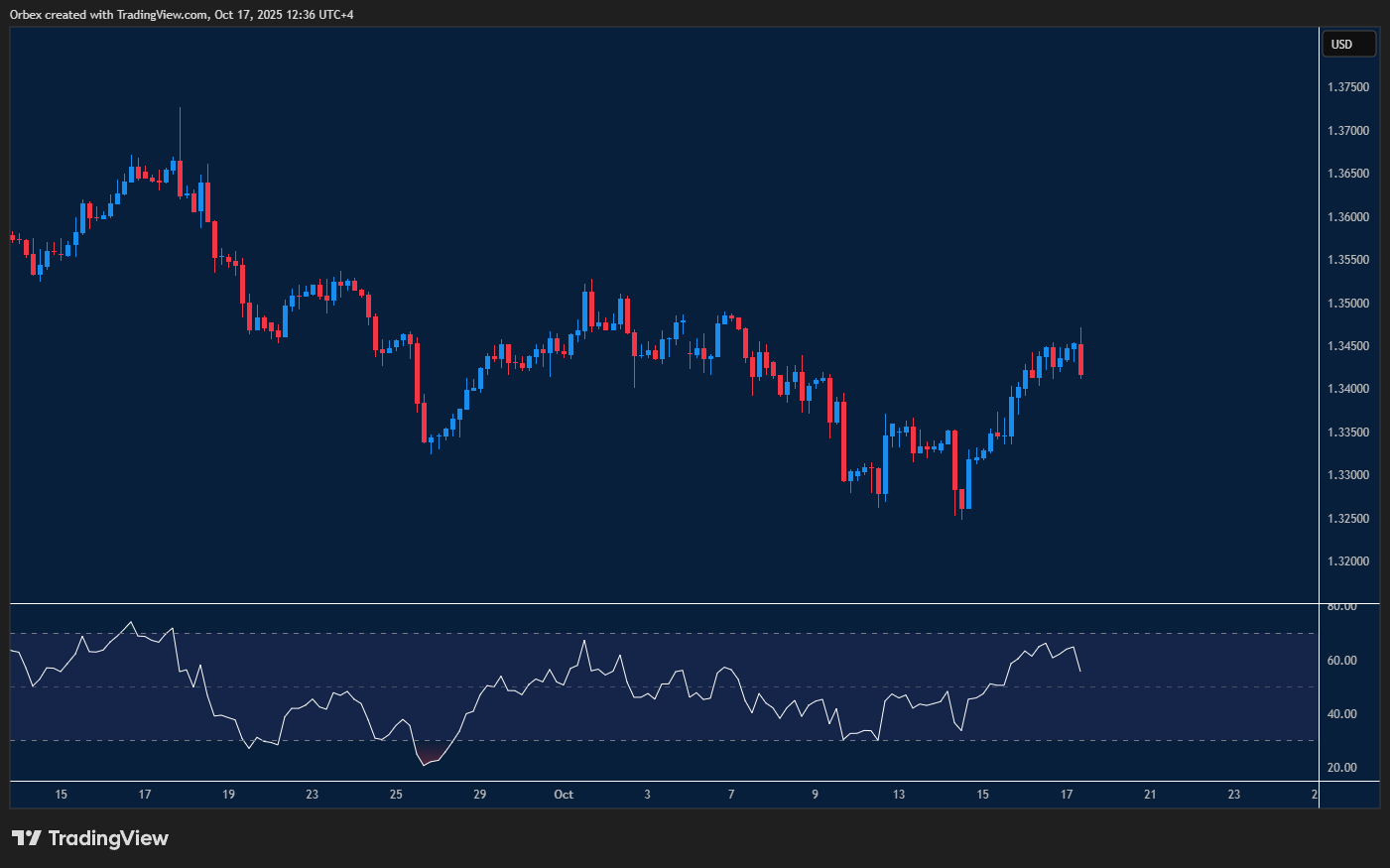Click the Oct label on time axis
The width and height of the screenshot is (1390, 868).
[564, 795]
